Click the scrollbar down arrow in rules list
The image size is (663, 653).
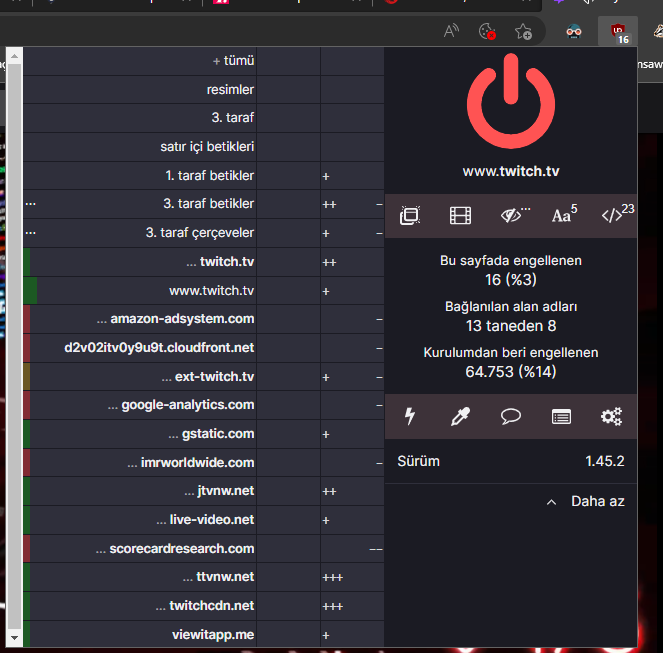(14, 637)
